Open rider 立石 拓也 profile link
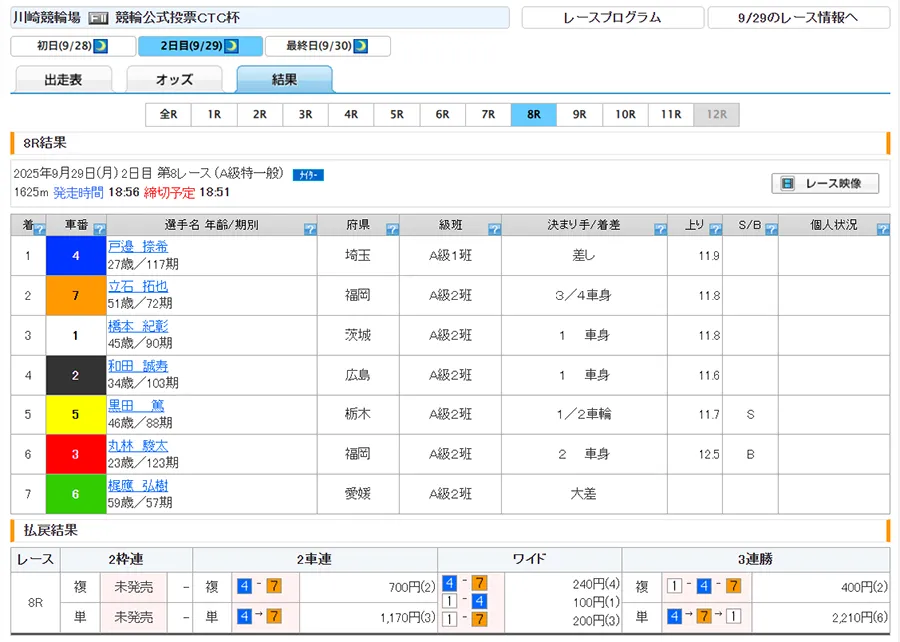900x642 pixels. 137,286
